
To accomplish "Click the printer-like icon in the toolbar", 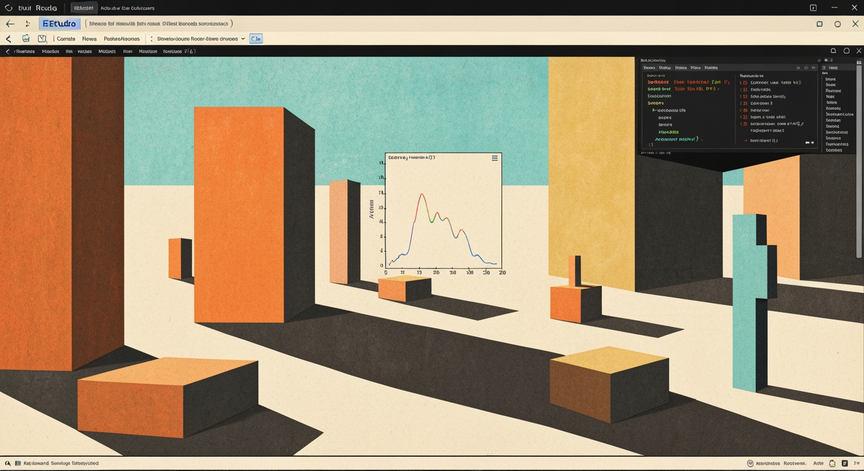I will [26, 39].
